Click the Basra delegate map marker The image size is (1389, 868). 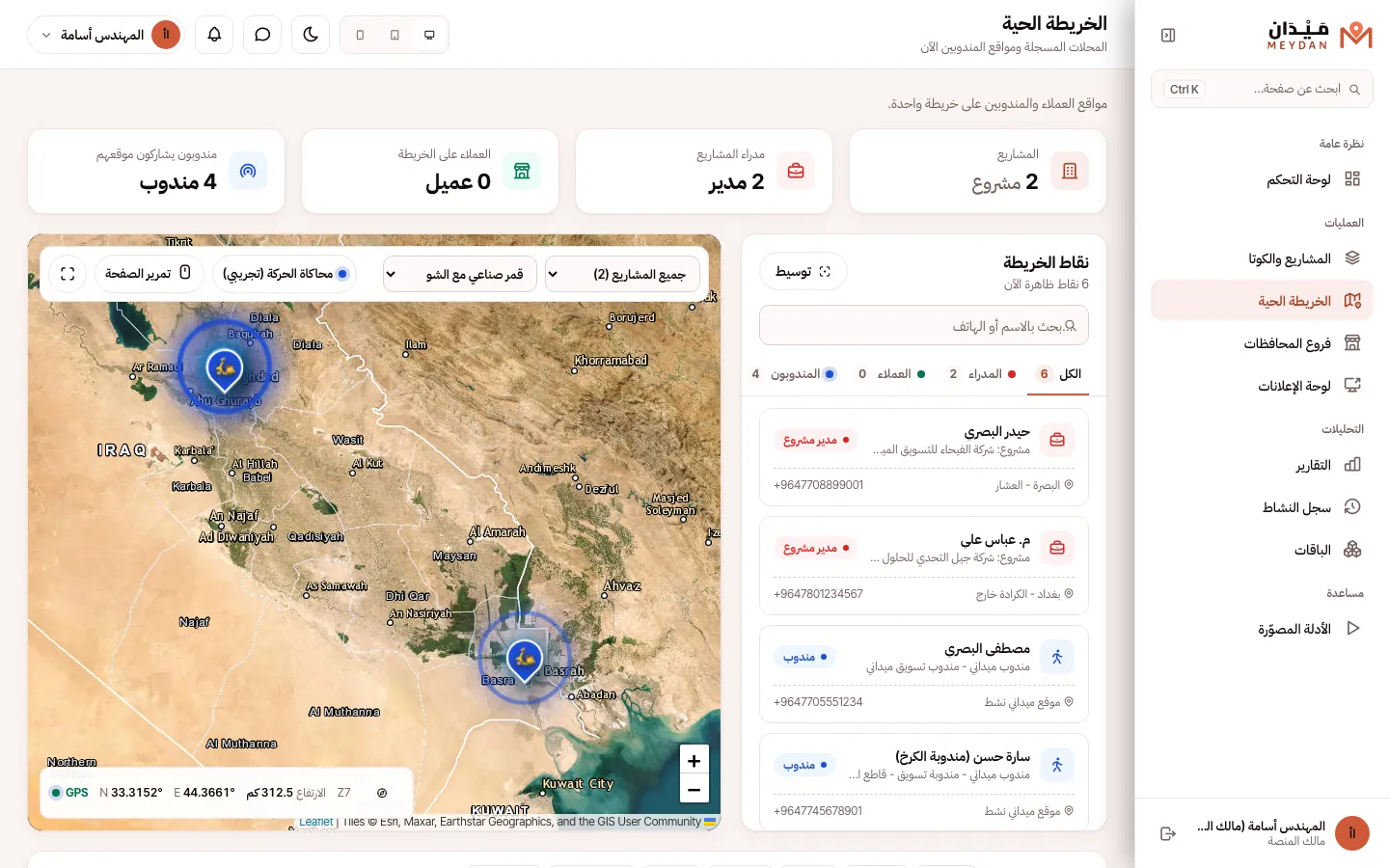pos(525,661)
